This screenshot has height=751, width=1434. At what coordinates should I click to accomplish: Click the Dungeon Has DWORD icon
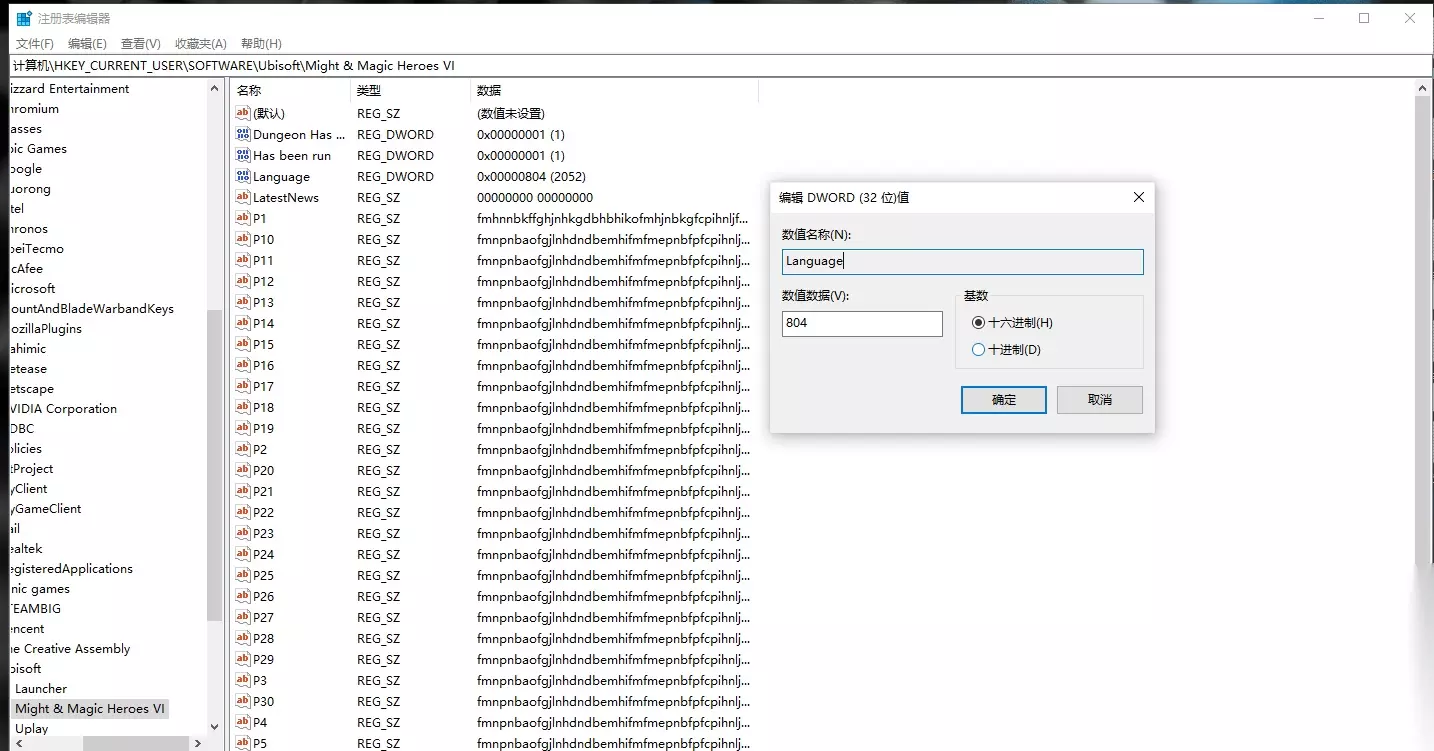[243, 134]
